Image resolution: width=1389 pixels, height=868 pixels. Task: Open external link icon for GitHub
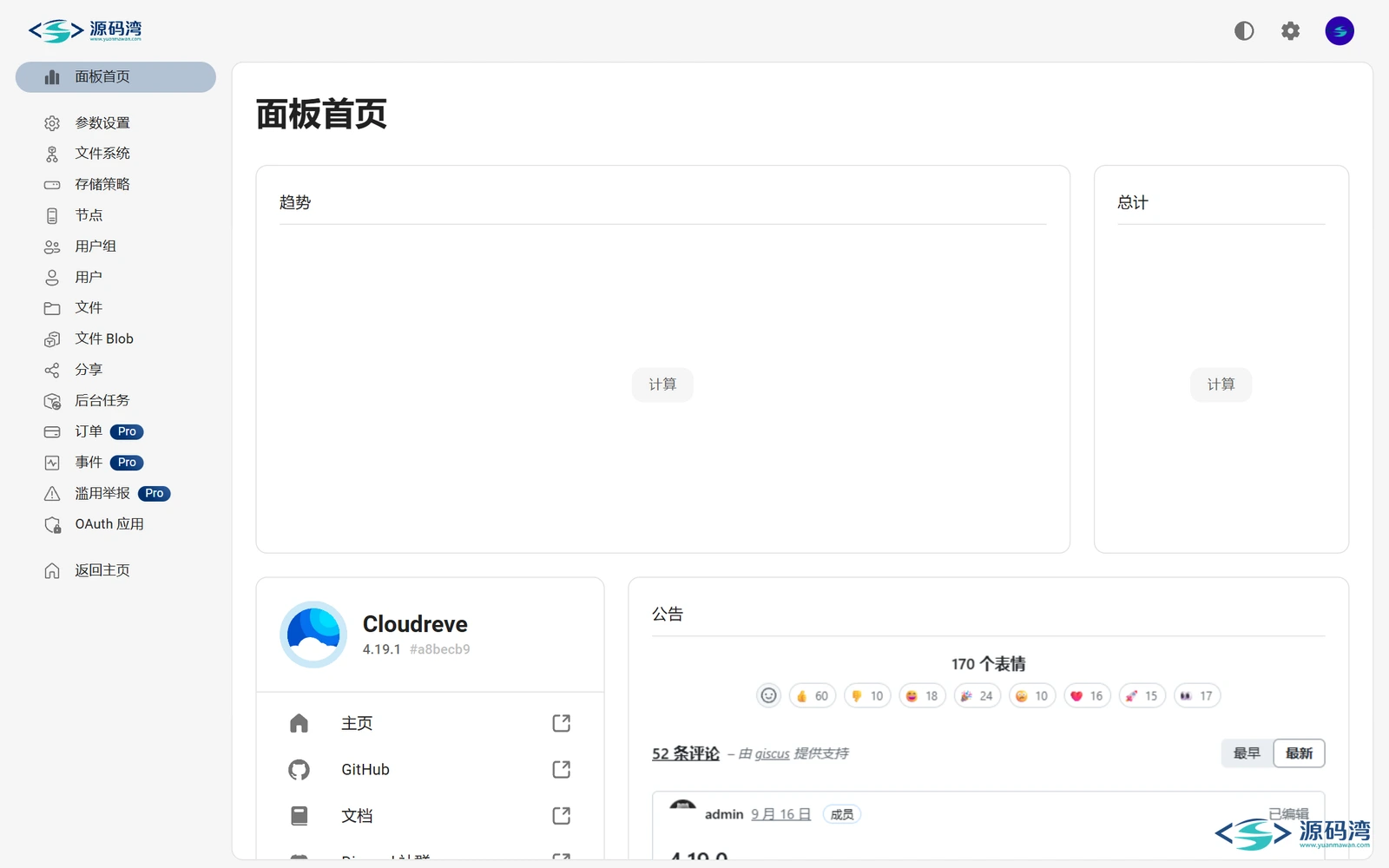click(562, 770)
